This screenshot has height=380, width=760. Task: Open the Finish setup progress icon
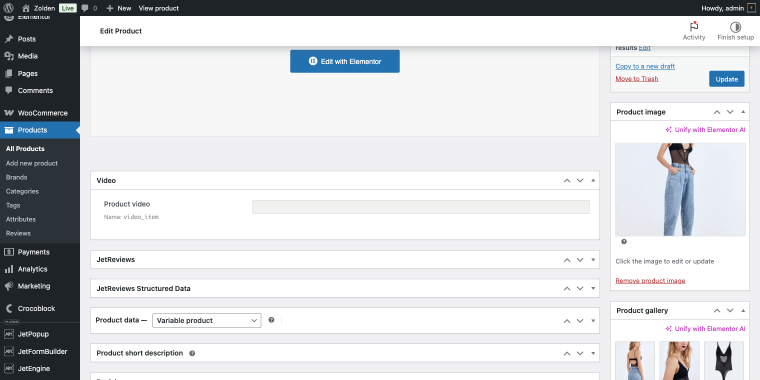click(735, 32)
